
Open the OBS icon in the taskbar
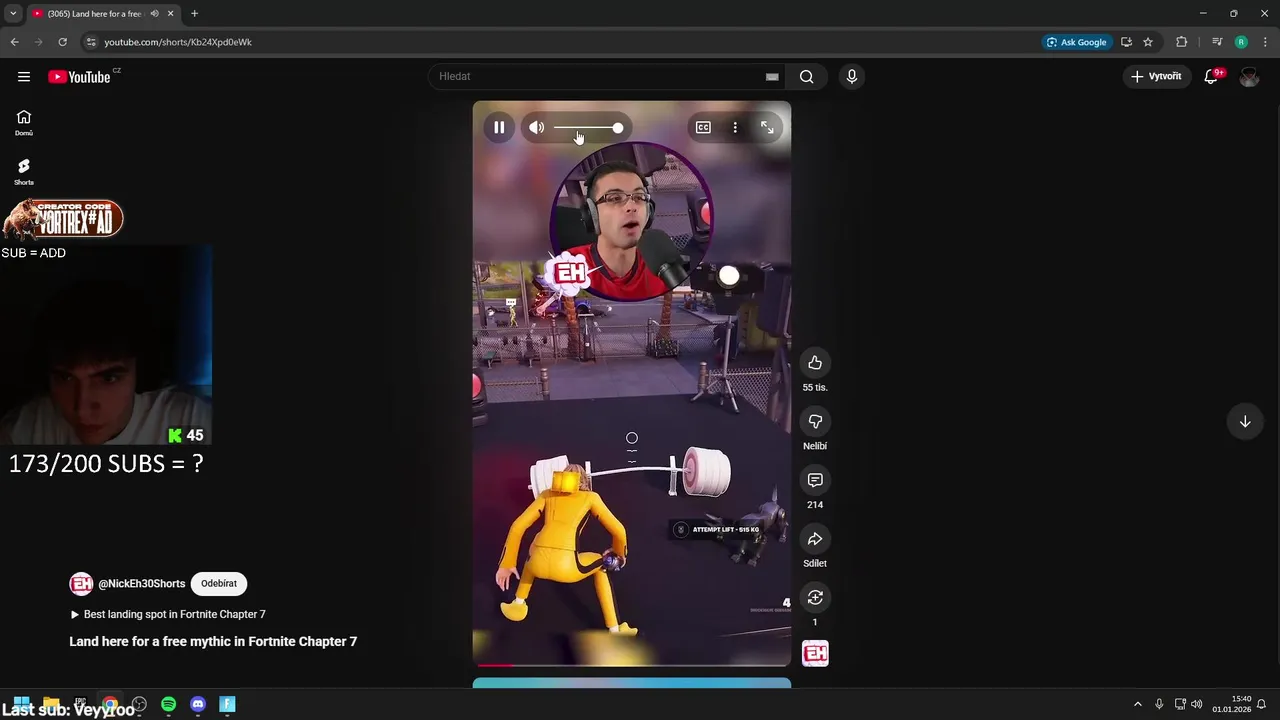139,704
